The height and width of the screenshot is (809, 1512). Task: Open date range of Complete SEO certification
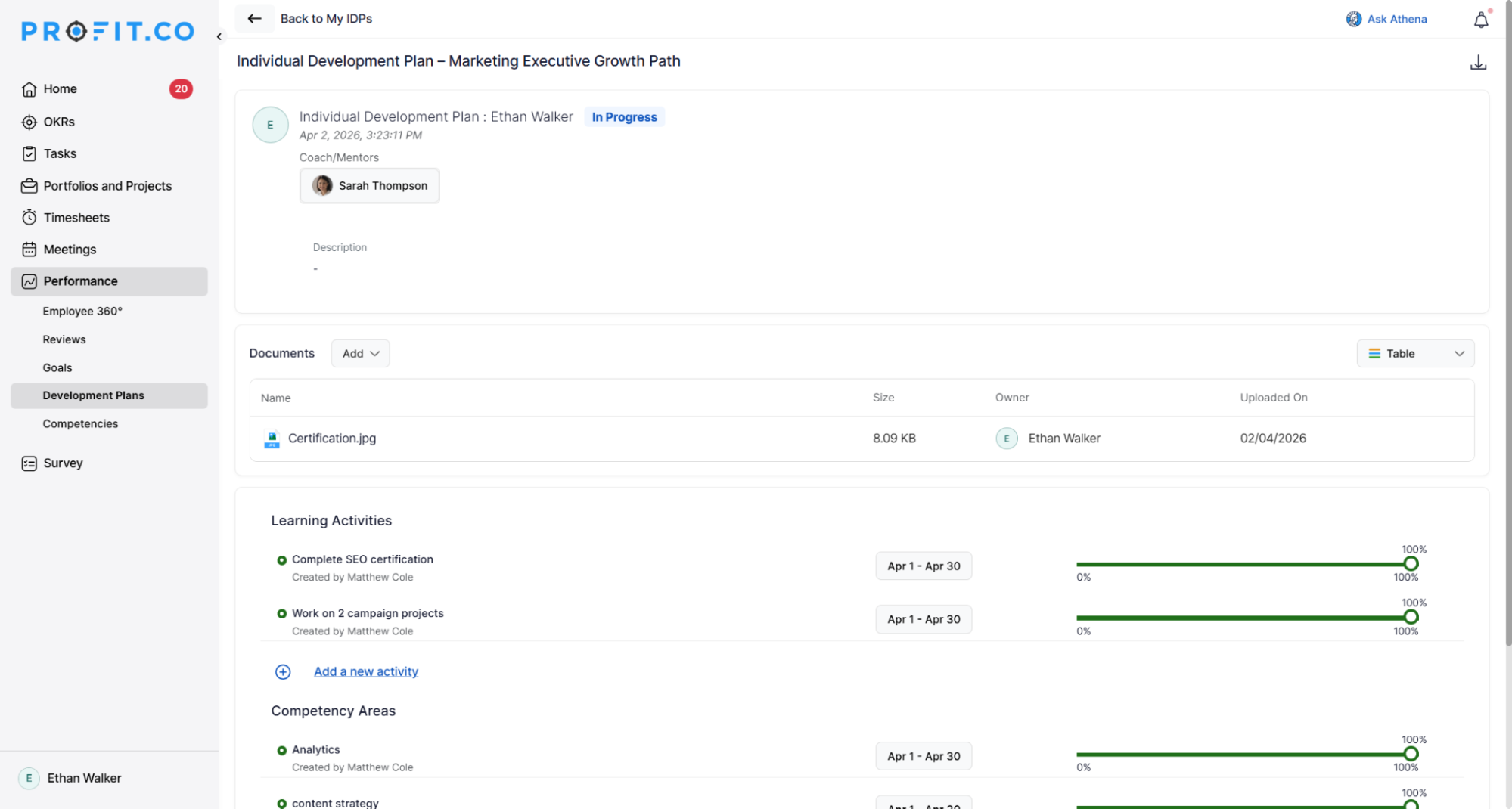click(x=923, y=566)
